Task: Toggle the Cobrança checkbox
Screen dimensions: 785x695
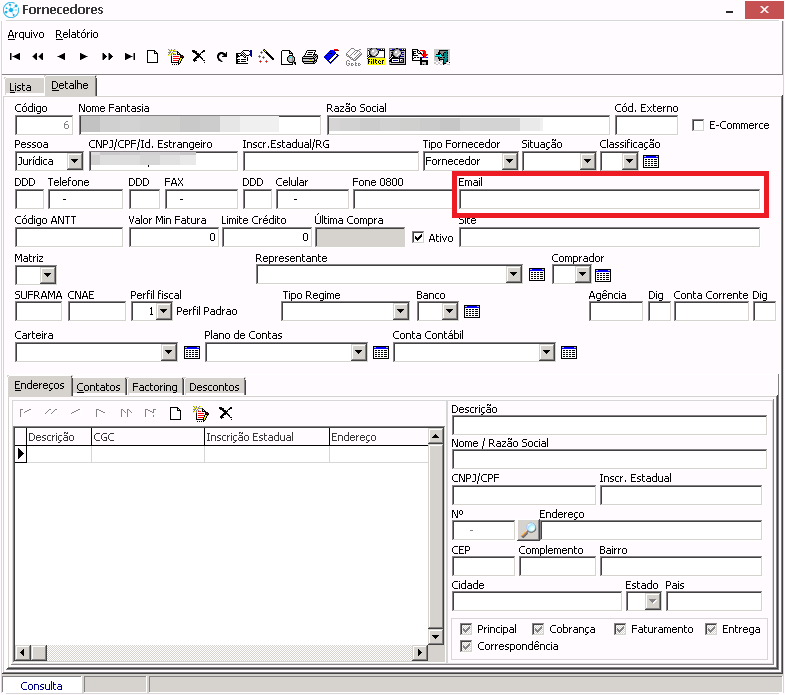Action: tap(539, 629)
